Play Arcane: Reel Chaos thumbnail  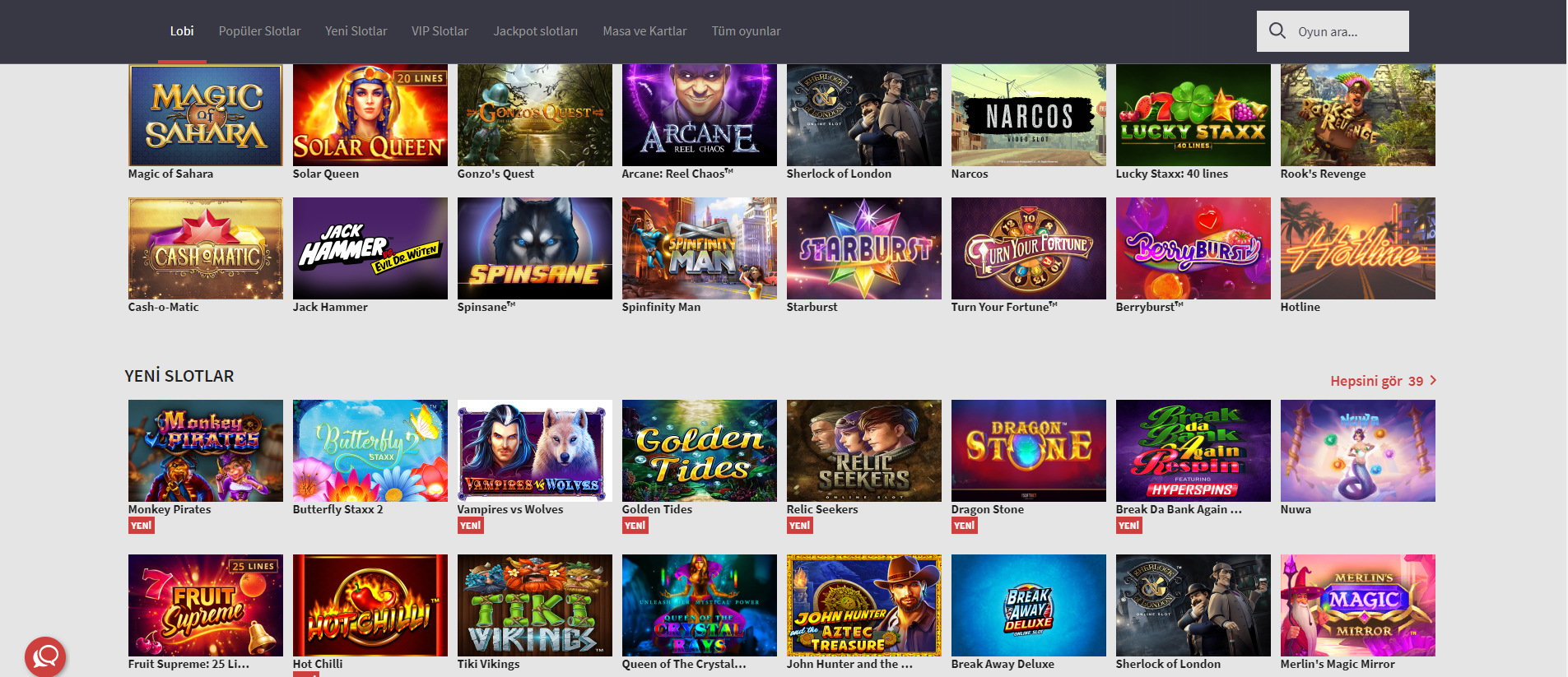pos(700,115)
